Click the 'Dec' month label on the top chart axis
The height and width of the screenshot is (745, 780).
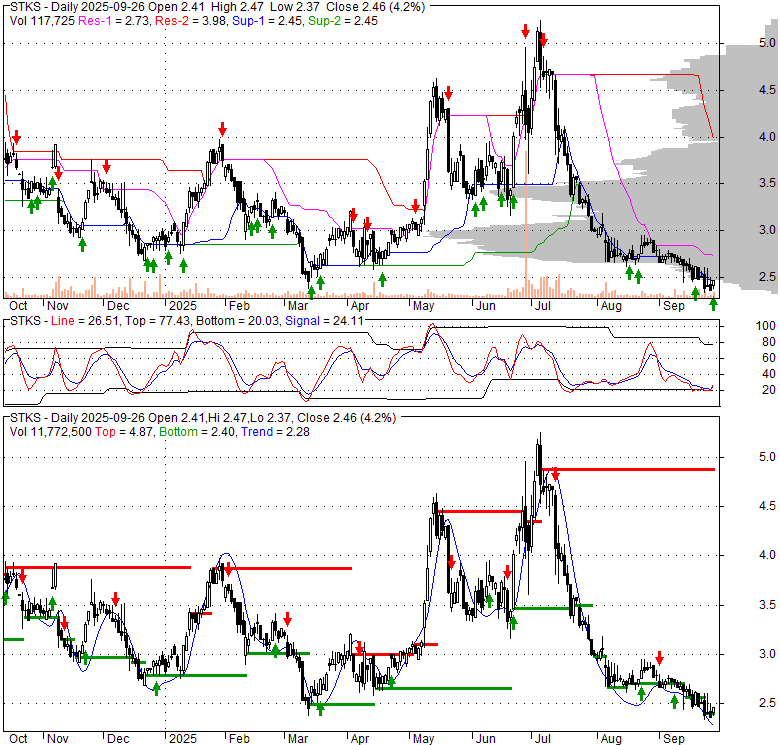pos(118,305)
